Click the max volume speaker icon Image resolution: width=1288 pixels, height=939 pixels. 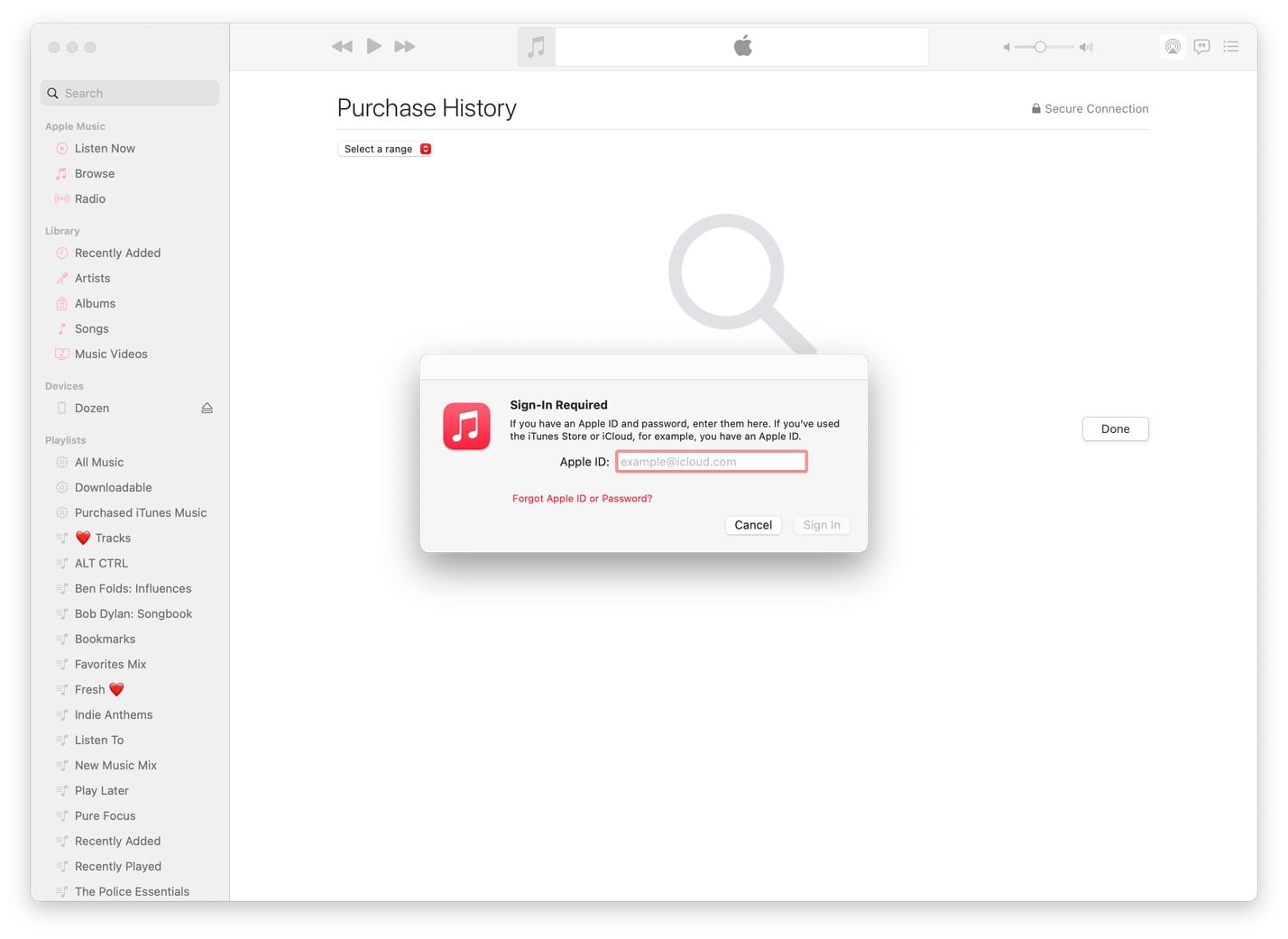1086,47
